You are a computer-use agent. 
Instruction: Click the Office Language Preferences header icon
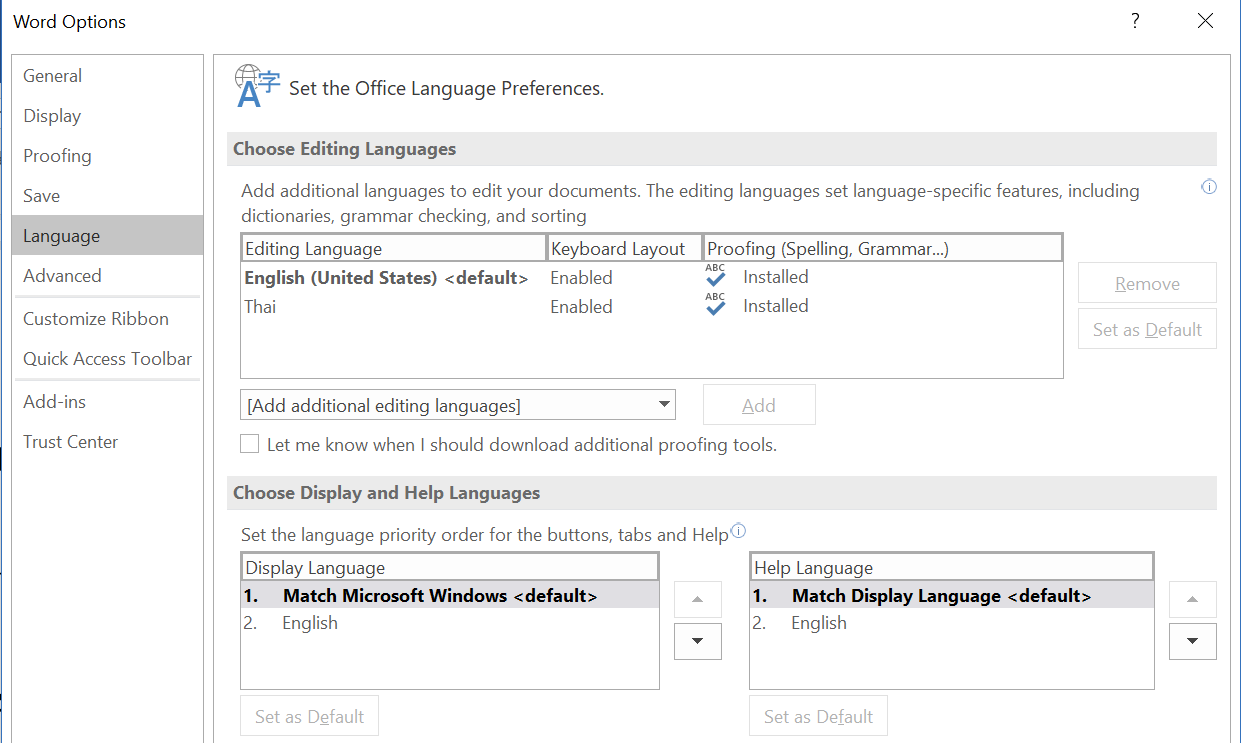coord(257,86)
